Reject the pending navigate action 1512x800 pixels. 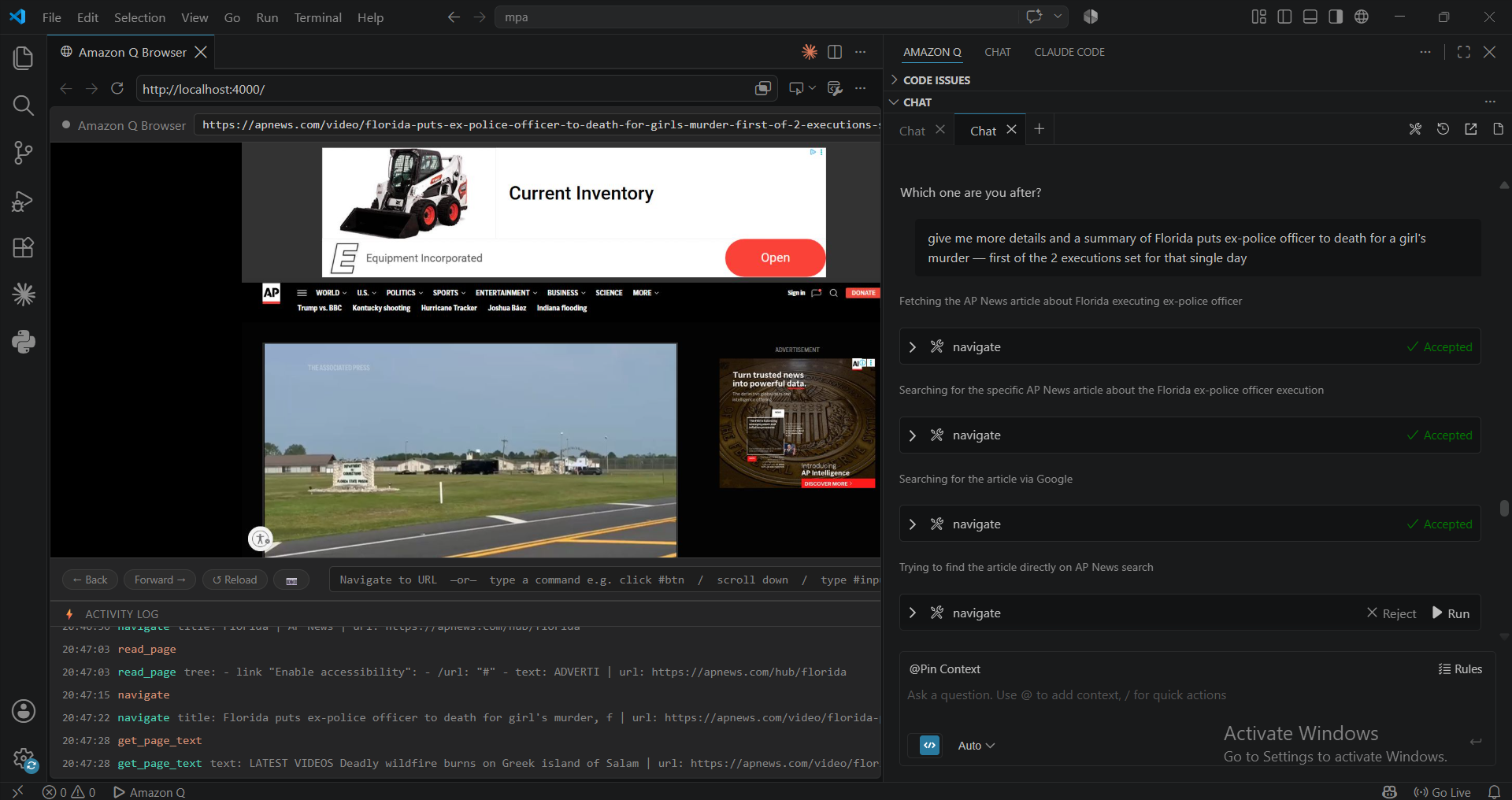[1391, 613]
